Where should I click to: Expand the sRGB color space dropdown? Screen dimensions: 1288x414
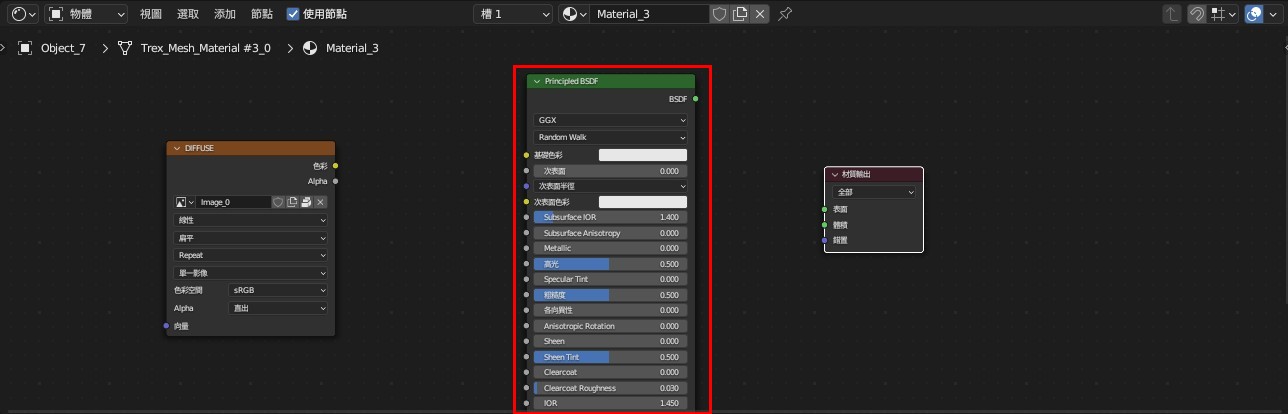click(278, 290)
